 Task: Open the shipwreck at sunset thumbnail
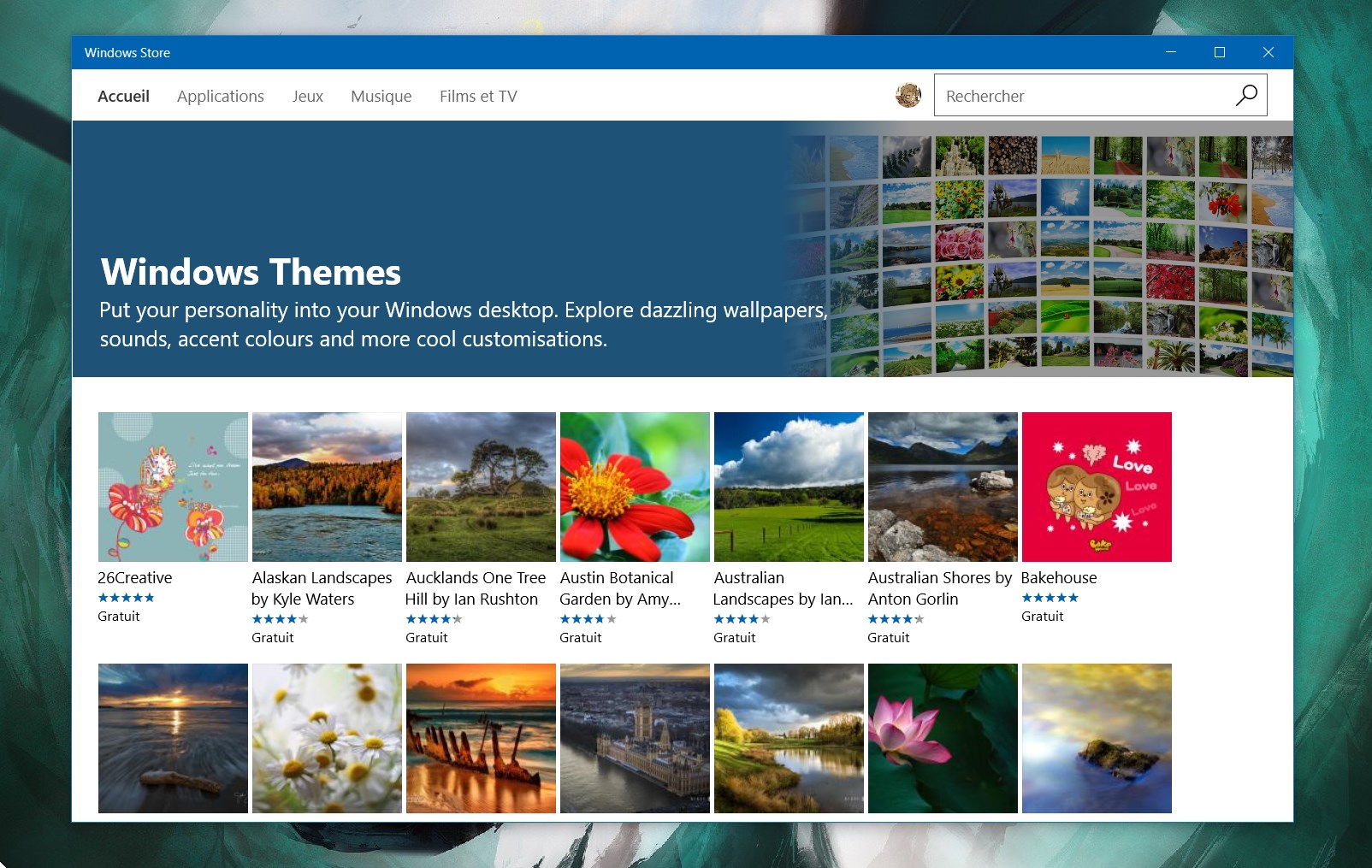pyautogui.click(x=481, y=738)
